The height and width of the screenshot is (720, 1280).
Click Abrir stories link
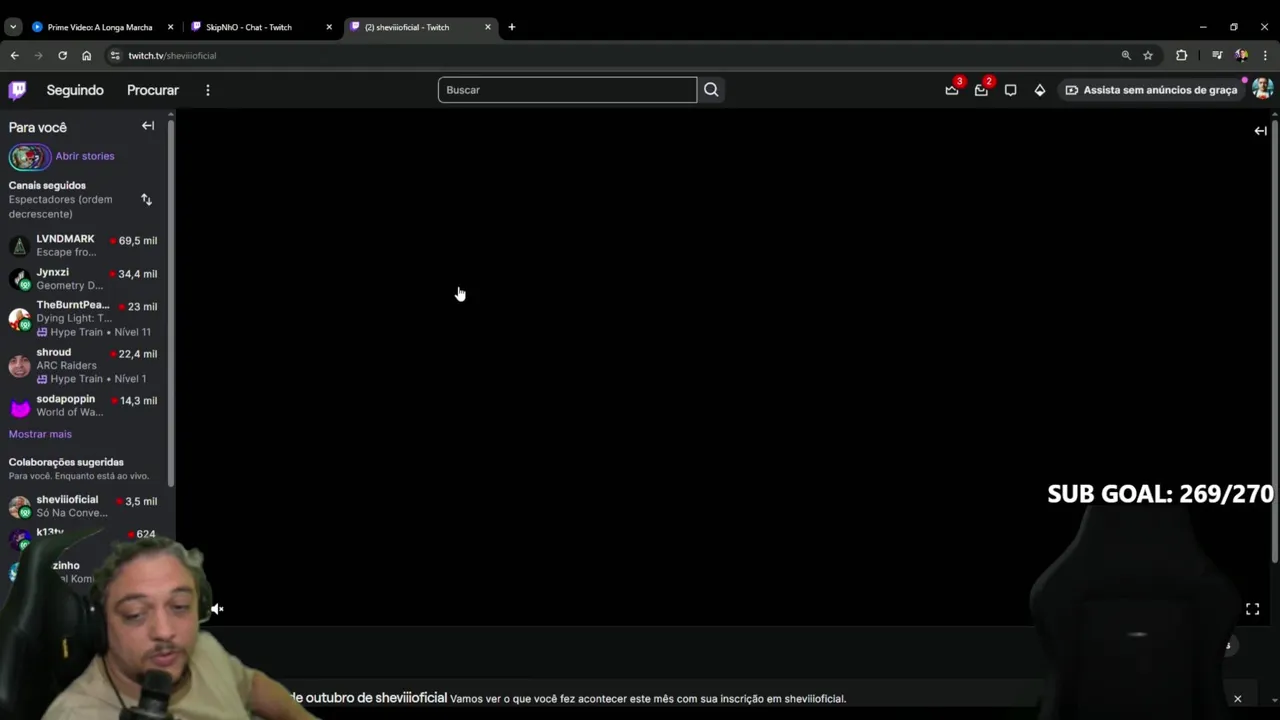coord(85,156)
